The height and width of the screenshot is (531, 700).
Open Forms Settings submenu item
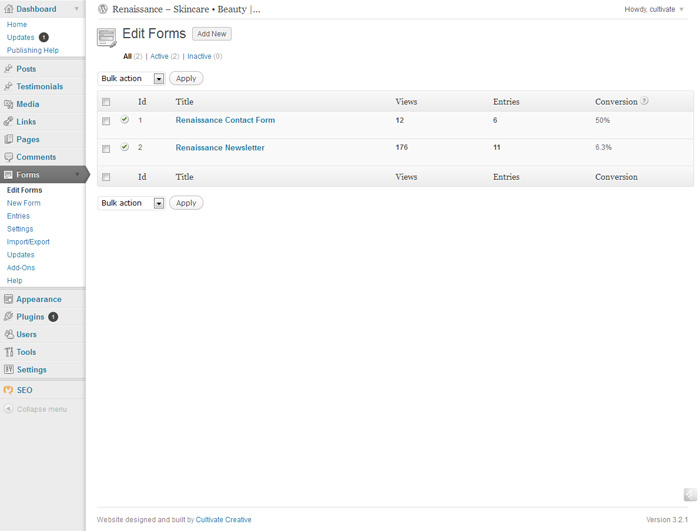(20, 229)
